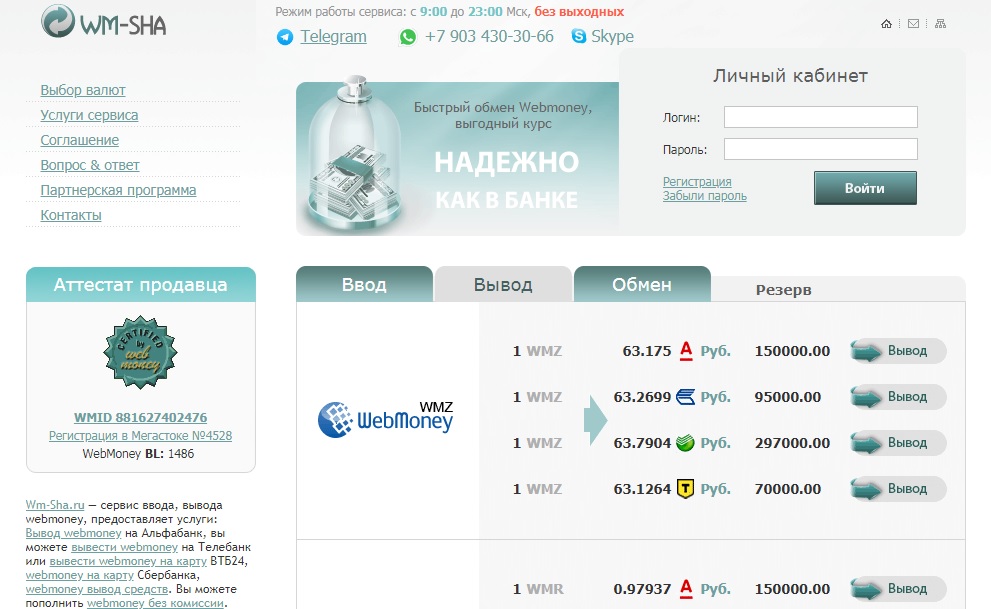Click the Резерв column header
The image size is (991, 609).
(x=784, y=290)
